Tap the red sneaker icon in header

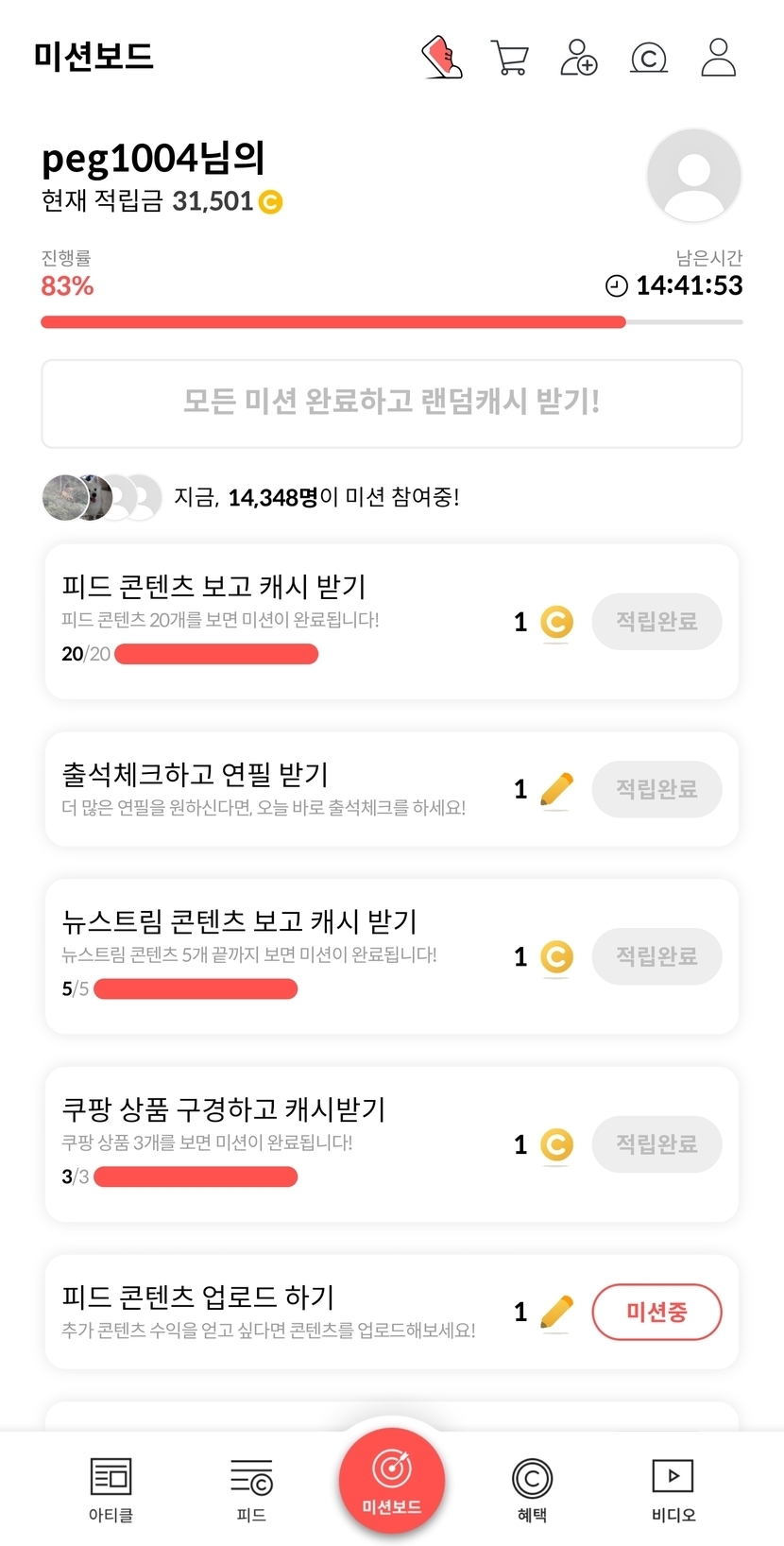click(x=442, y=57)
